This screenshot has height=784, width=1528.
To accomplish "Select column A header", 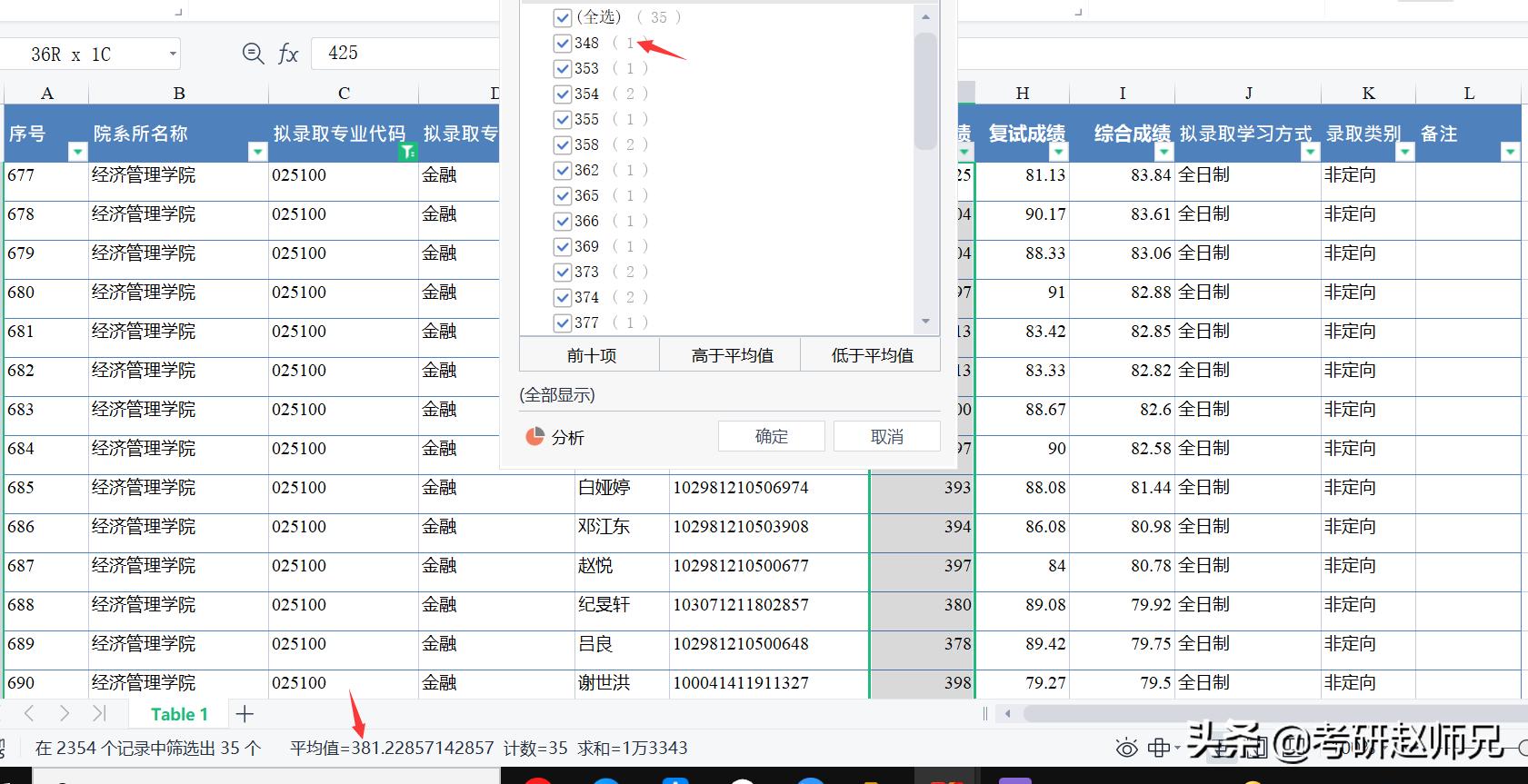I will click(46, 93).
